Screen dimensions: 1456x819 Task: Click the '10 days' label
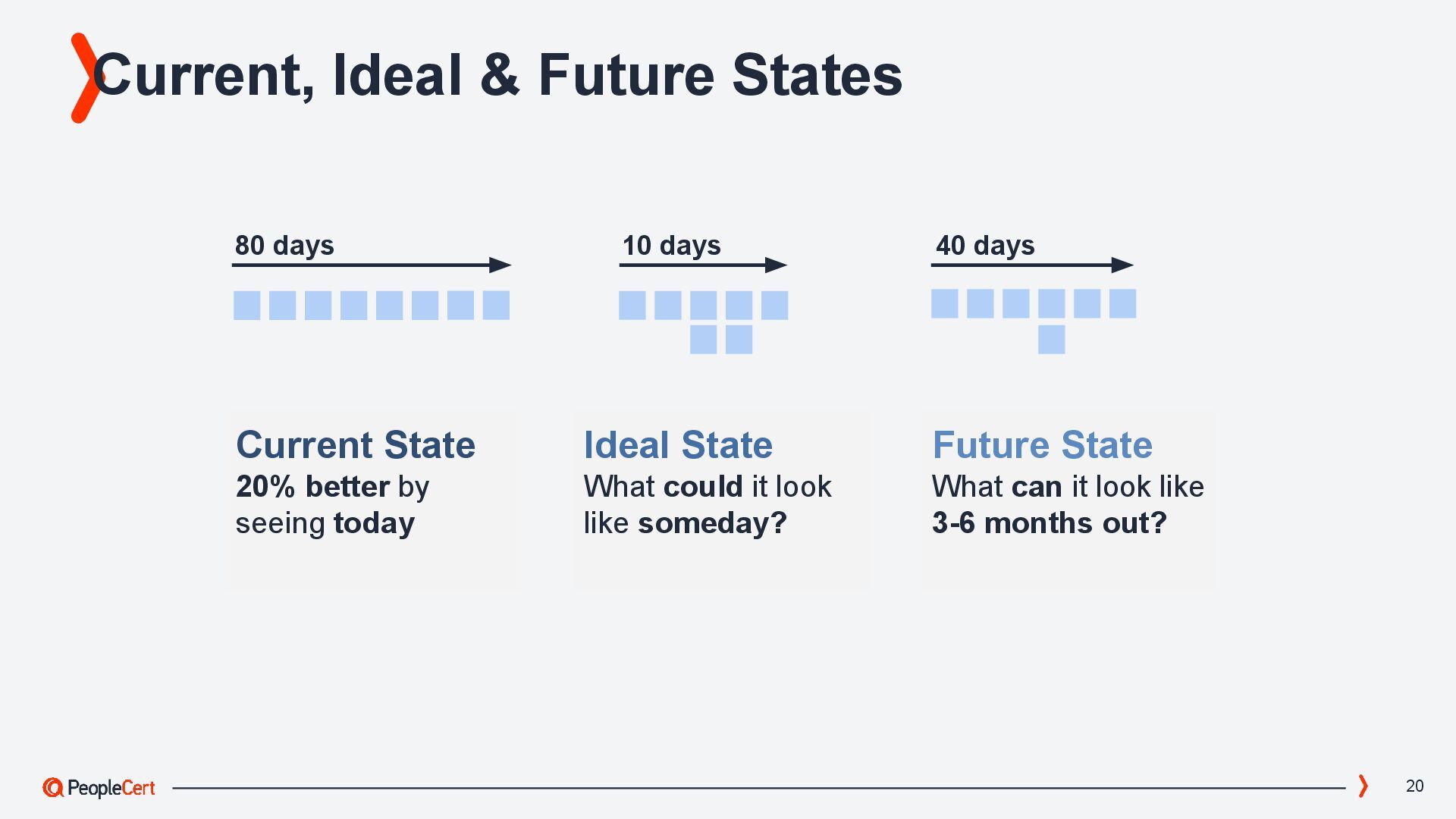point(671,245)
